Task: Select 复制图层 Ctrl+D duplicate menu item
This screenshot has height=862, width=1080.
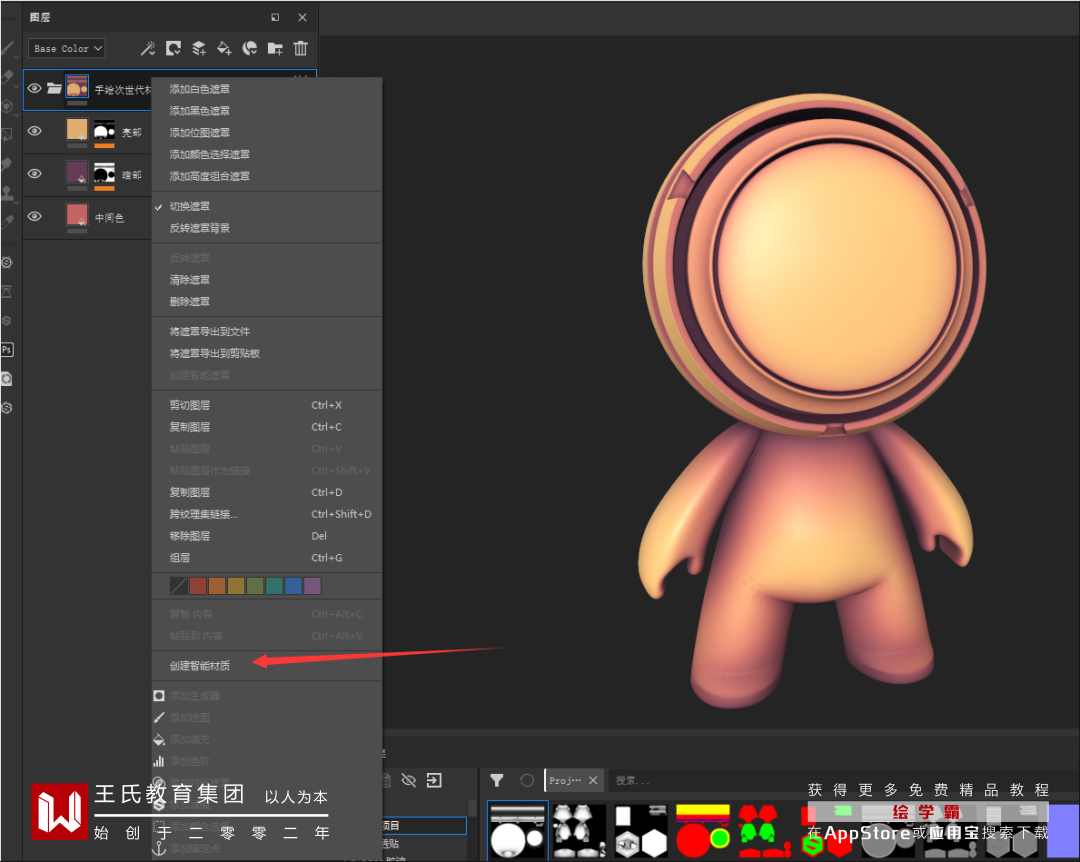Action: (x=267, y=492)
